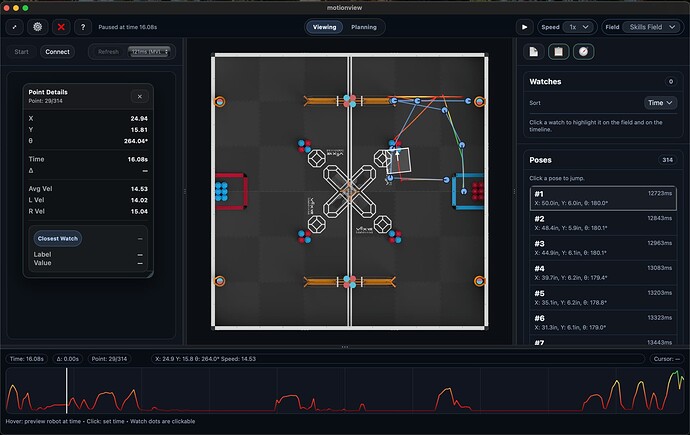This screenshot has height=435, width=690.
Task: Click the document page icon button
Action: coord(534,52)
